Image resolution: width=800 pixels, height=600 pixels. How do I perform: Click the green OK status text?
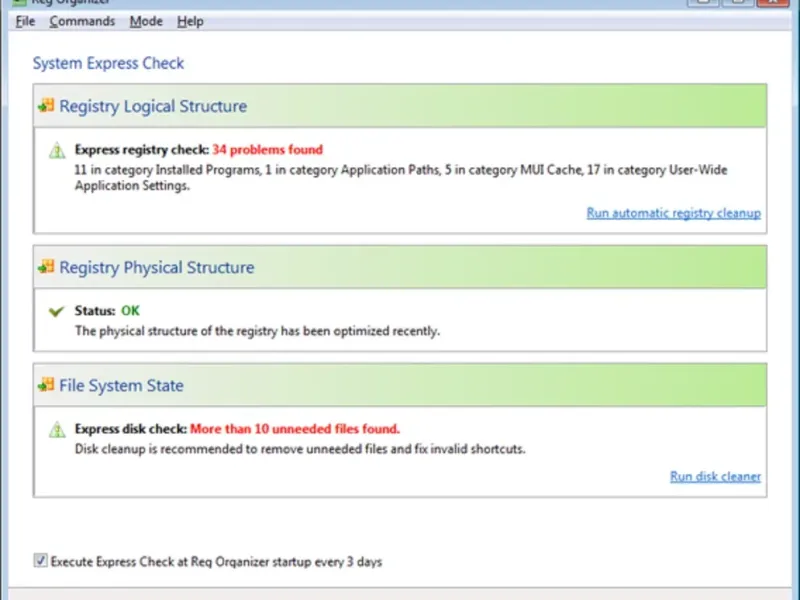click(x=130, y=311)
